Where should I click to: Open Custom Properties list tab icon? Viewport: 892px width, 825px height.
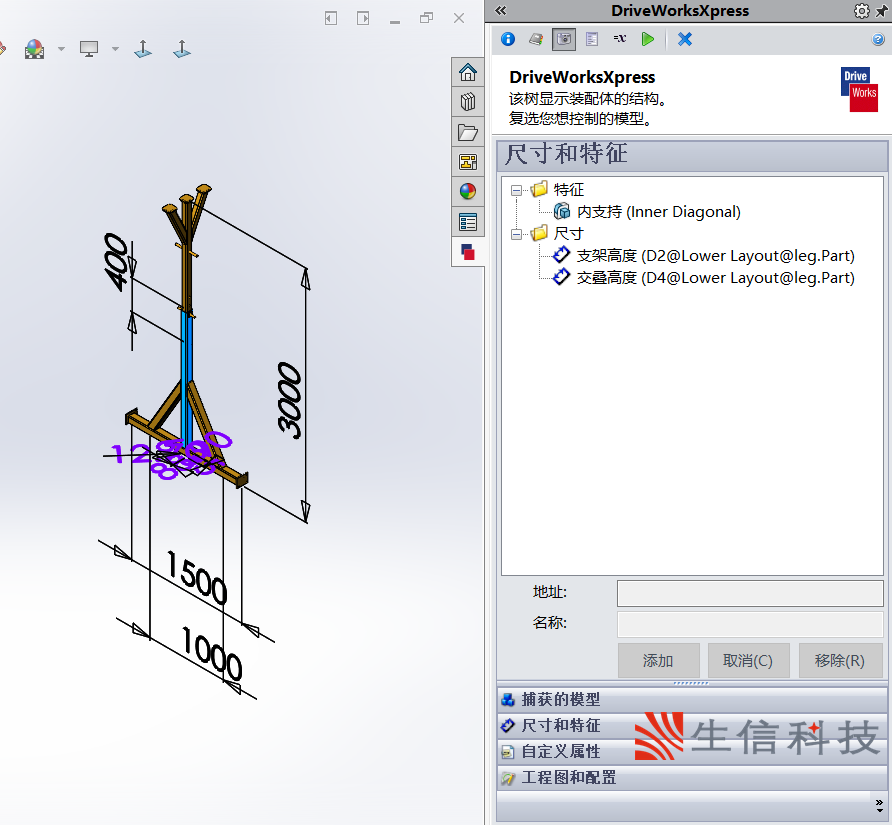click(x=468, y=222)
